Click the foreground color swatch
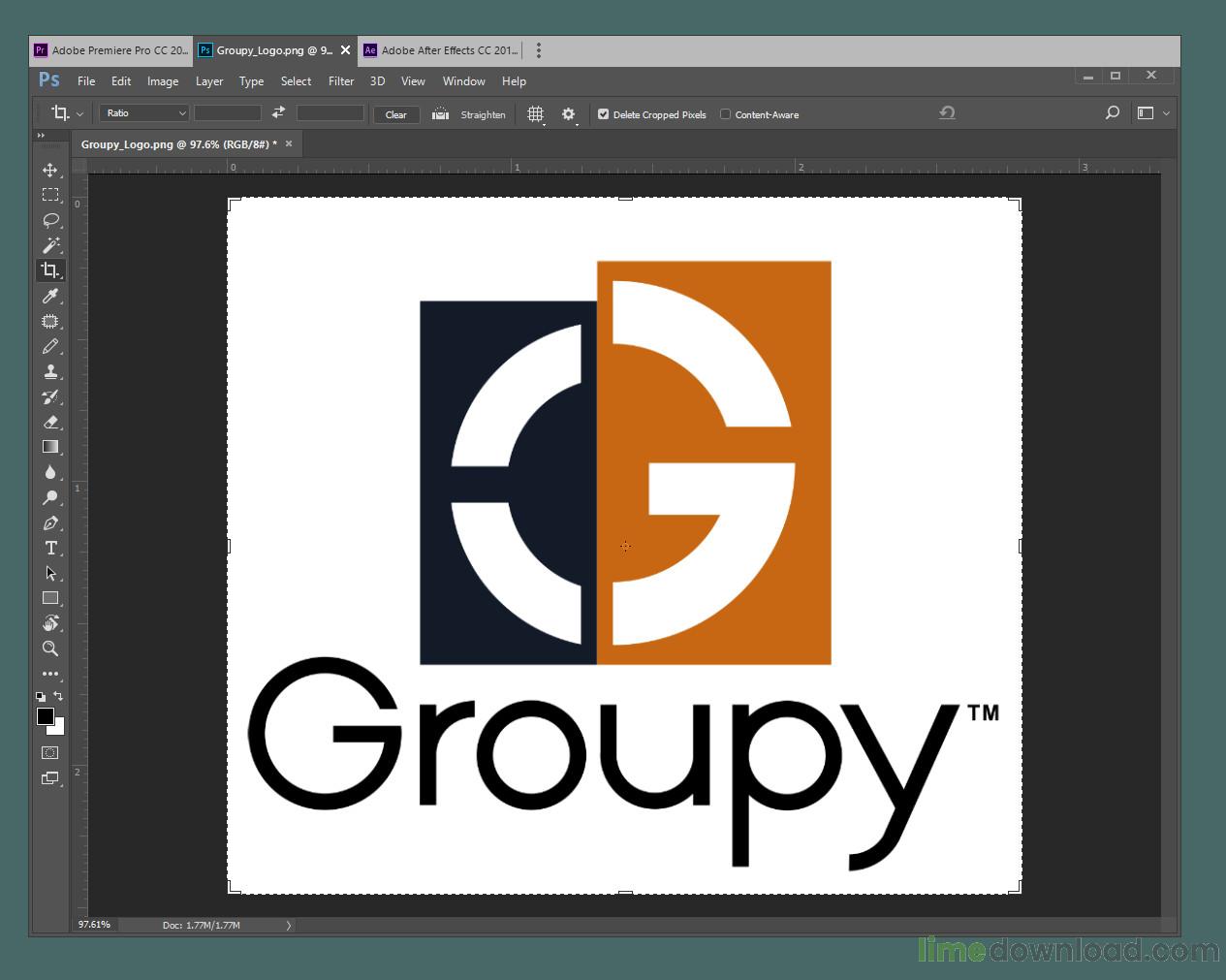 (45, 716)
